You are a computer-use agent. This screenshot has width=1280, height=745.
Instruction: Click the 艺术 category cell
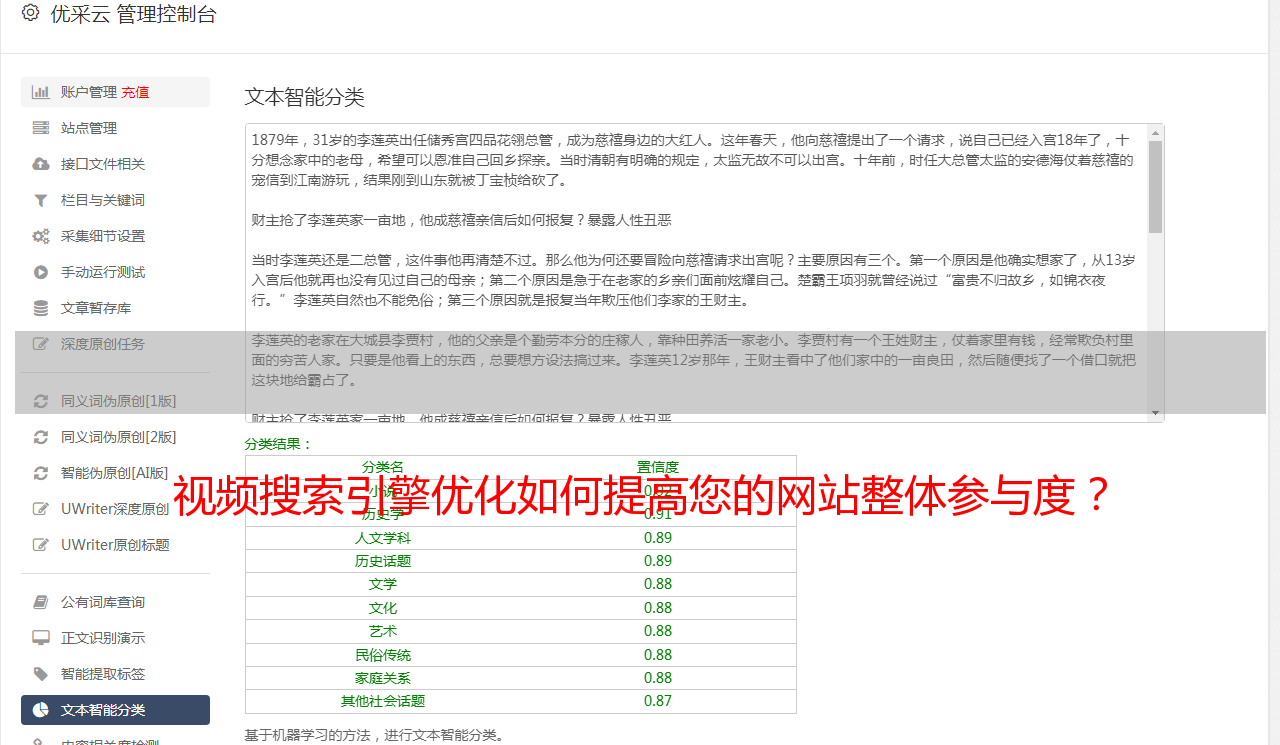pyautogui.click(x=383, y=631)
